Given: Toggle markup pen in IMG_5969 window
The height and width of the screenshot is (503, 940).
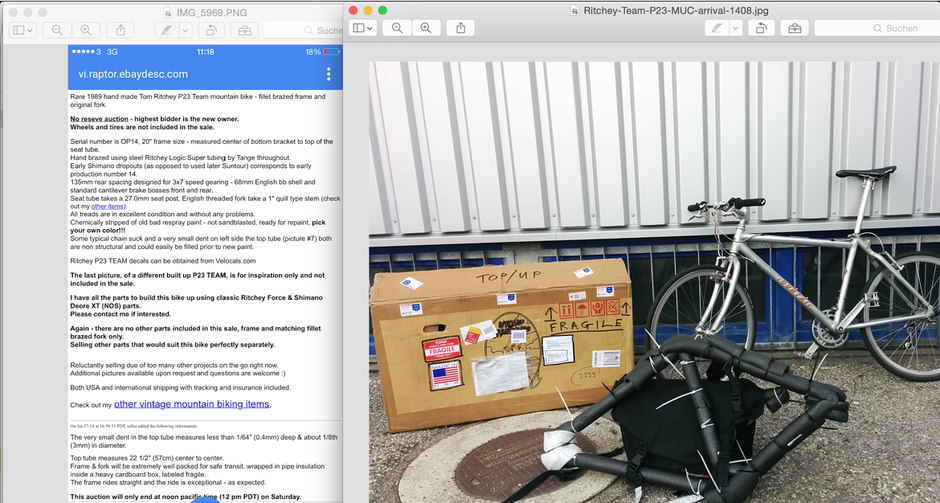Looking at the screenshot, I should pos(167,30).
